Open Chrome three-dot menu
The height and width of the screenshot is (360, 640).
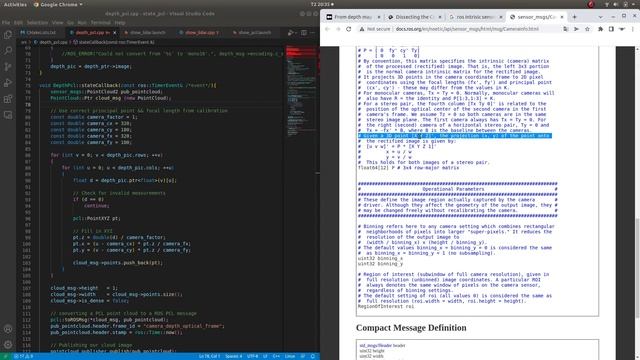(x=633, y=29)
